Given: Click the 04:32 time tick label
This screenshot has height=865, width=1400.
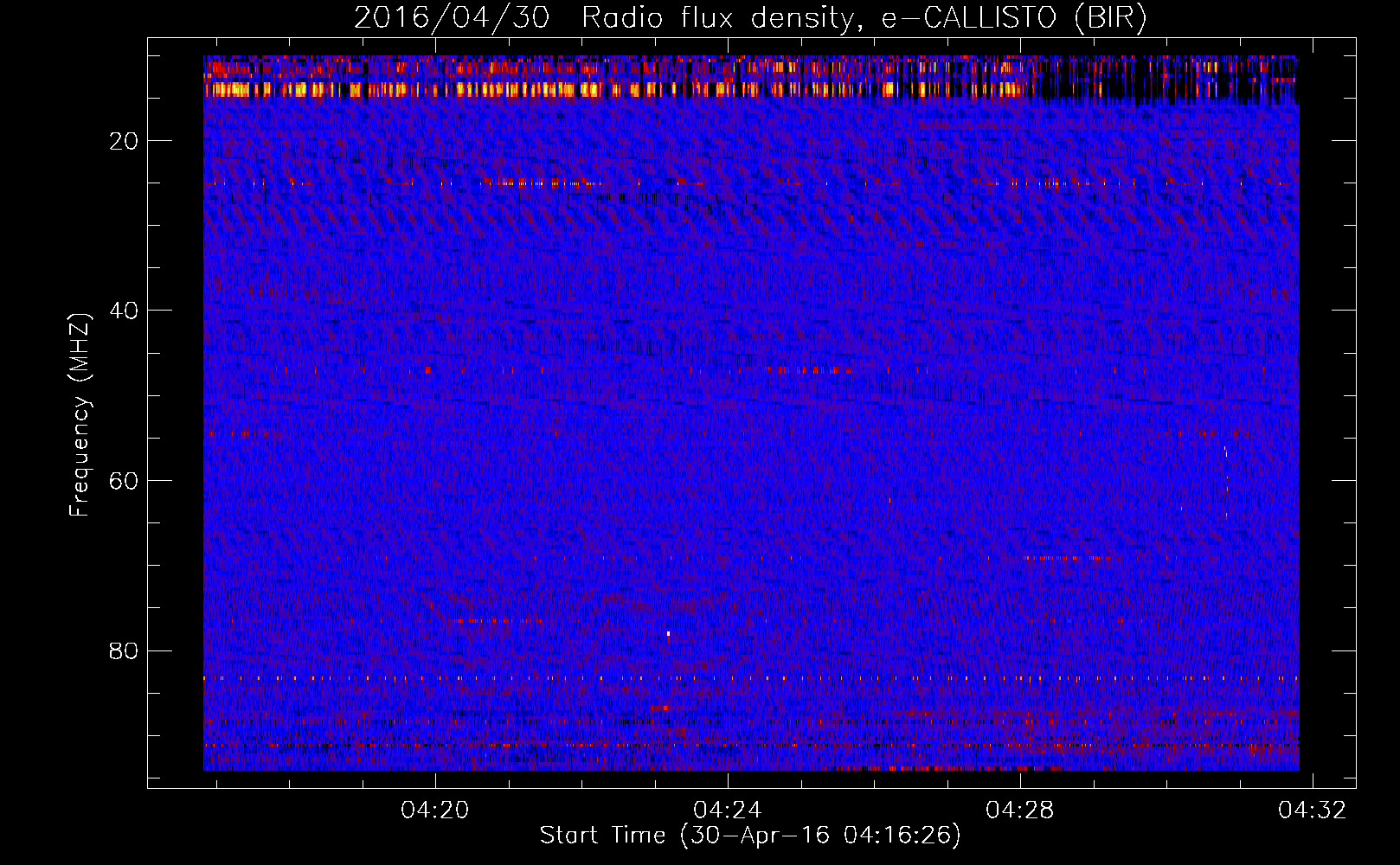Looking at the screenshot, I should point(1313,811).
